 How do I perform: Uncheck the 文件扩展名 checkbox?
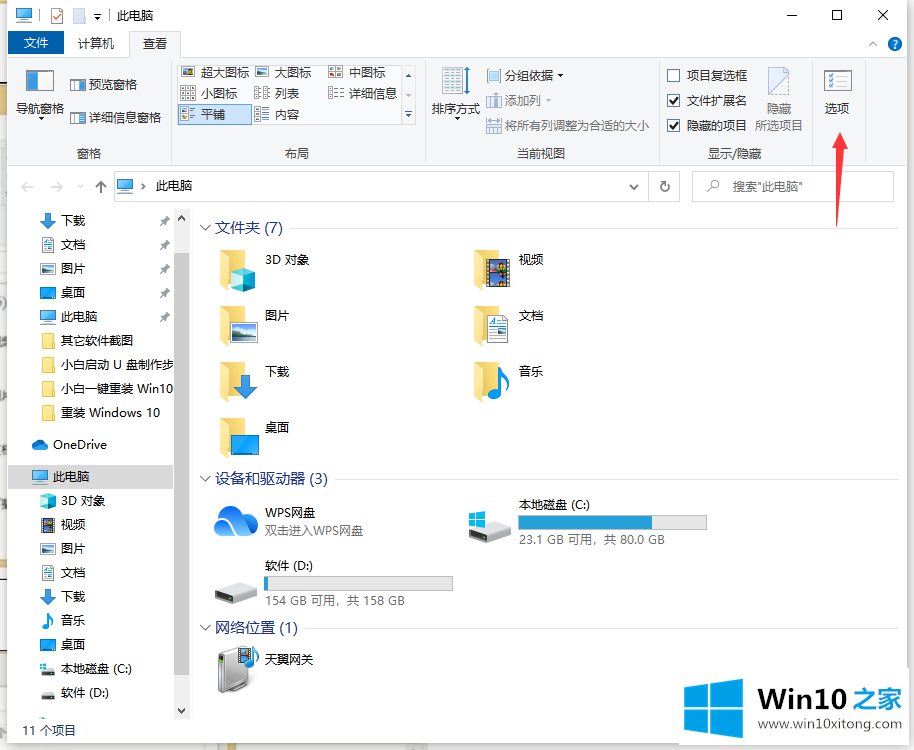(673, 101)
